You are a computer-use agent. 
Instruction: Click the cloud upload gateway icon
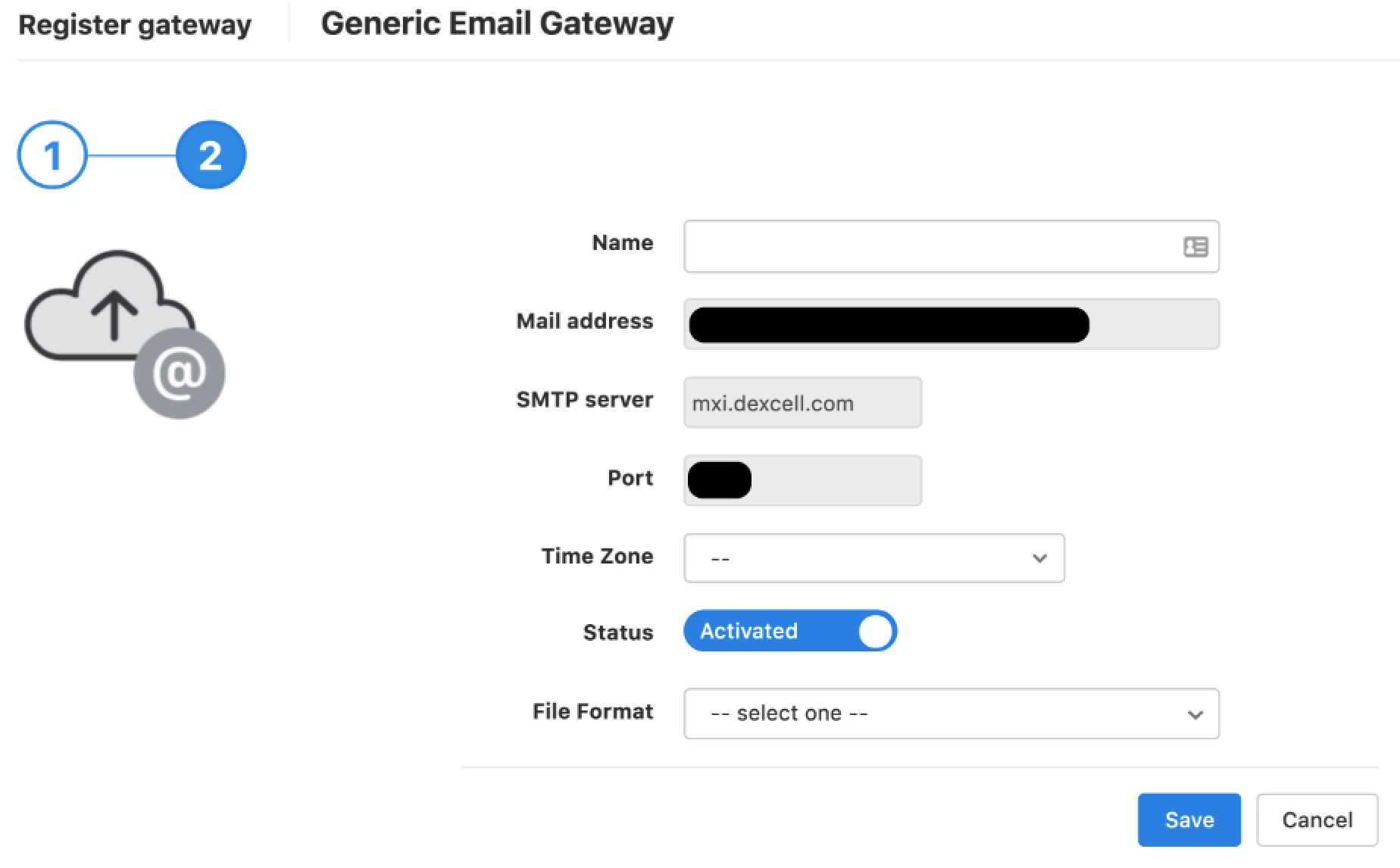point(110,307)
